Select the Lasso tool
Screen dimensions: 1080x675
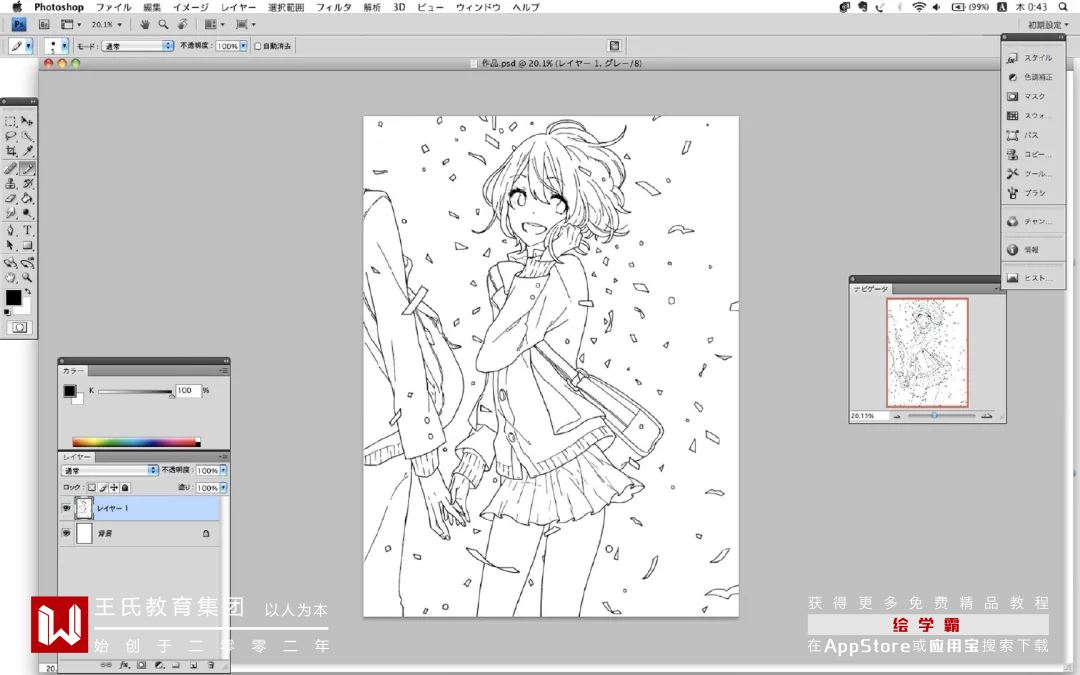[x=10, y=136]
